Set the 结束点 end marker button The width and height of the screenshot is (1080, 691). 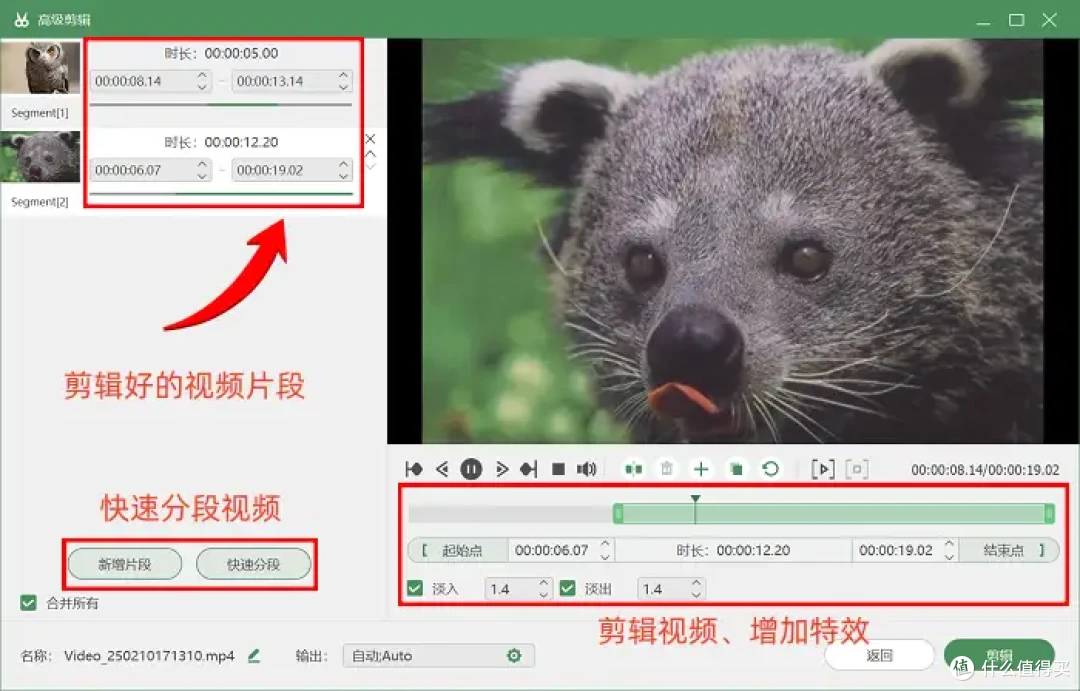(x=1008, y=550)
